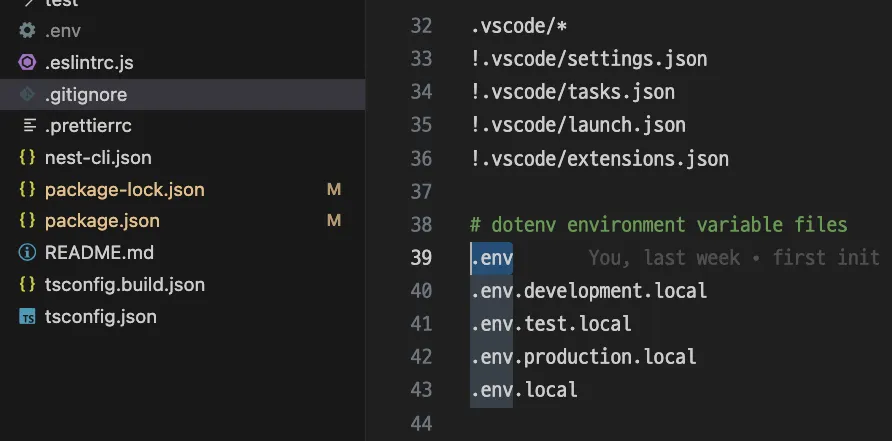Open package.json in the explorer

pyautogui.click(x=102, y=221)
